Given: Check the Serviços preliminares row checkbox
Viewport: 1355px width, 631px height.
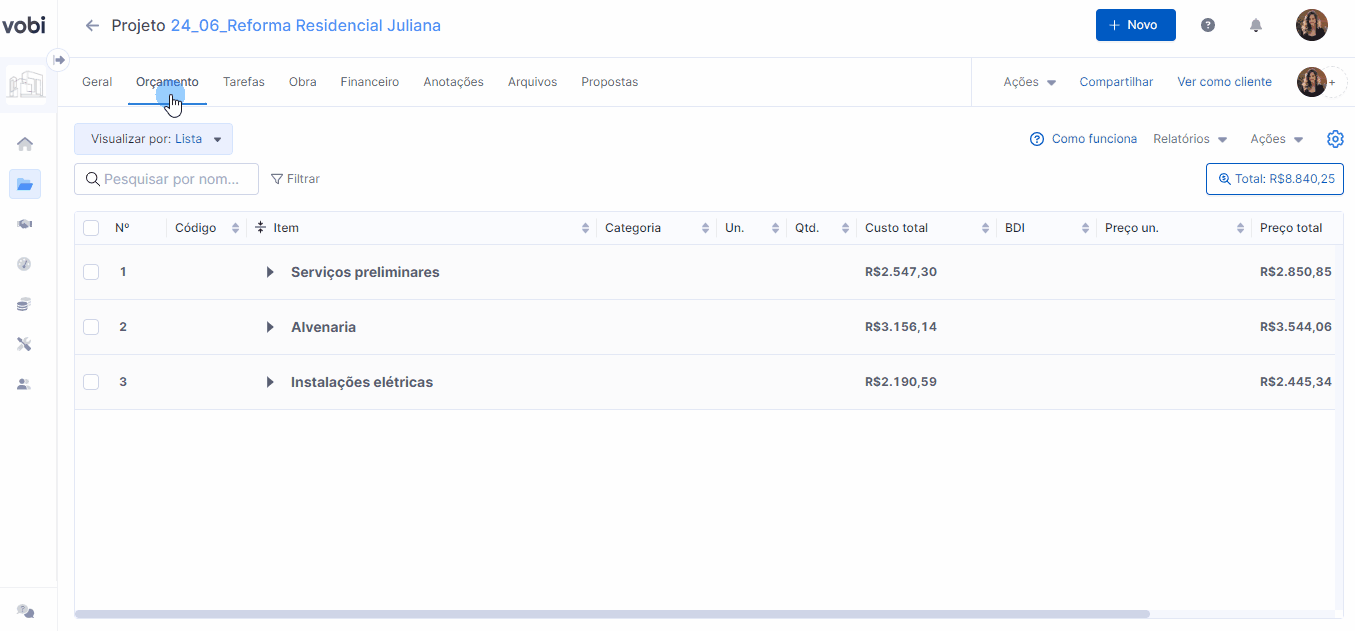Looking at the screenshot, I should 91,272.
